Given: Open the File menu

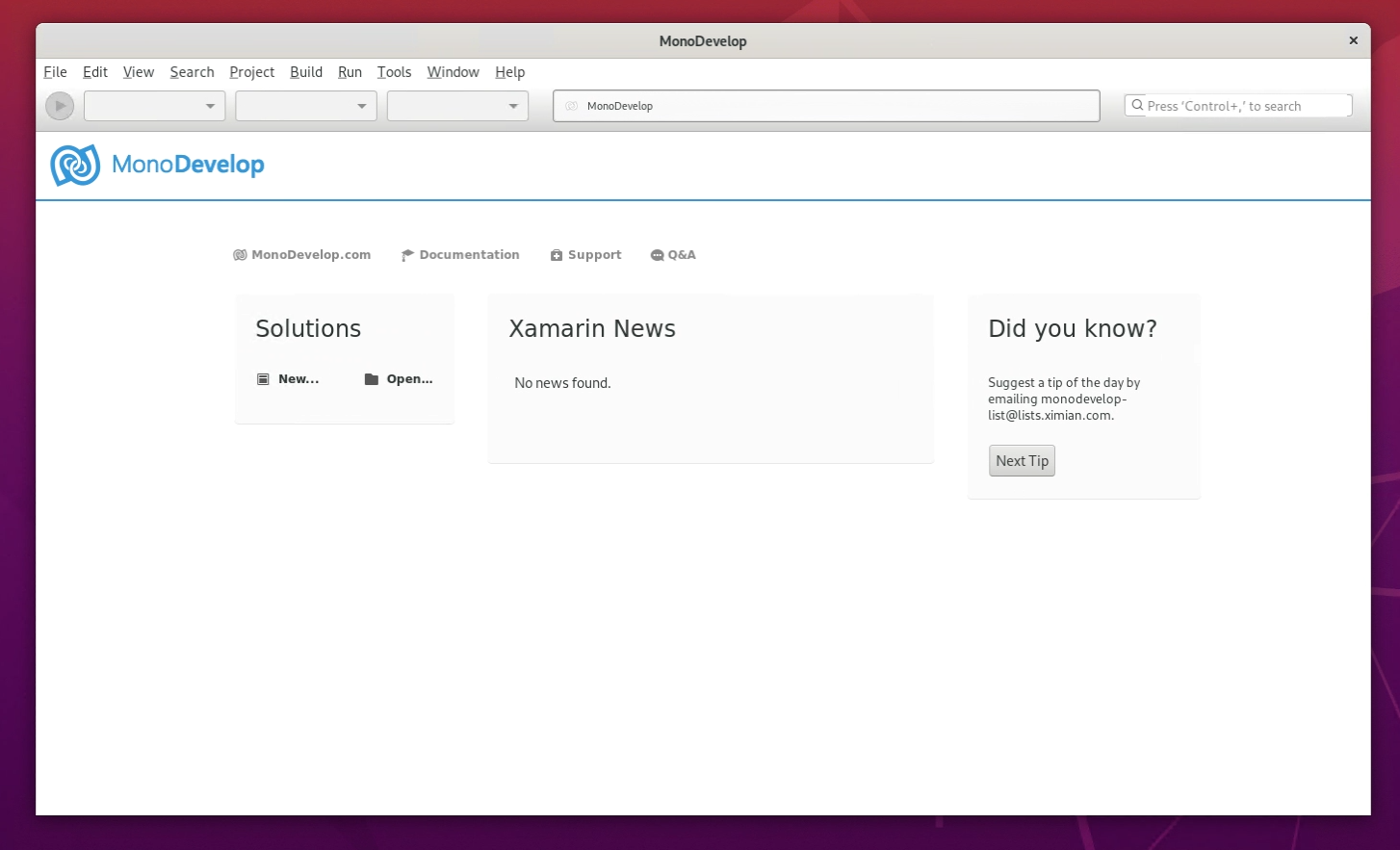Looking at the screenshot, I should 56,72.
